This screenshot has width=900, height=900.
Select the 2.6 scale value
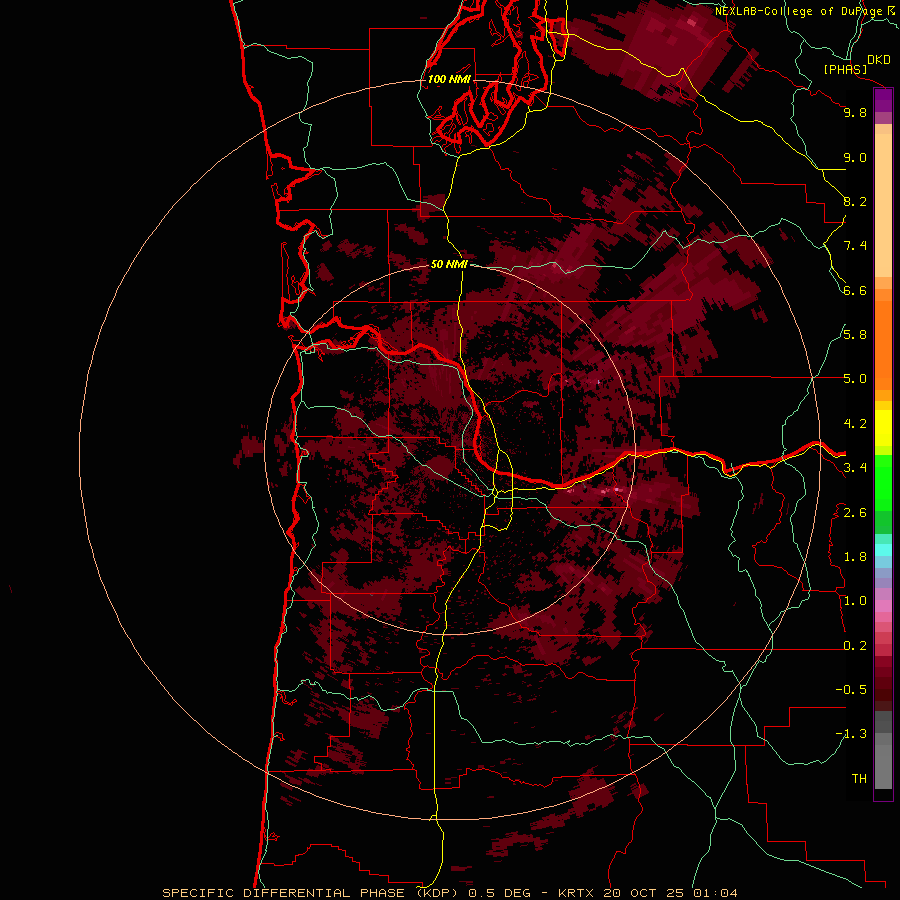click(855, 513)
